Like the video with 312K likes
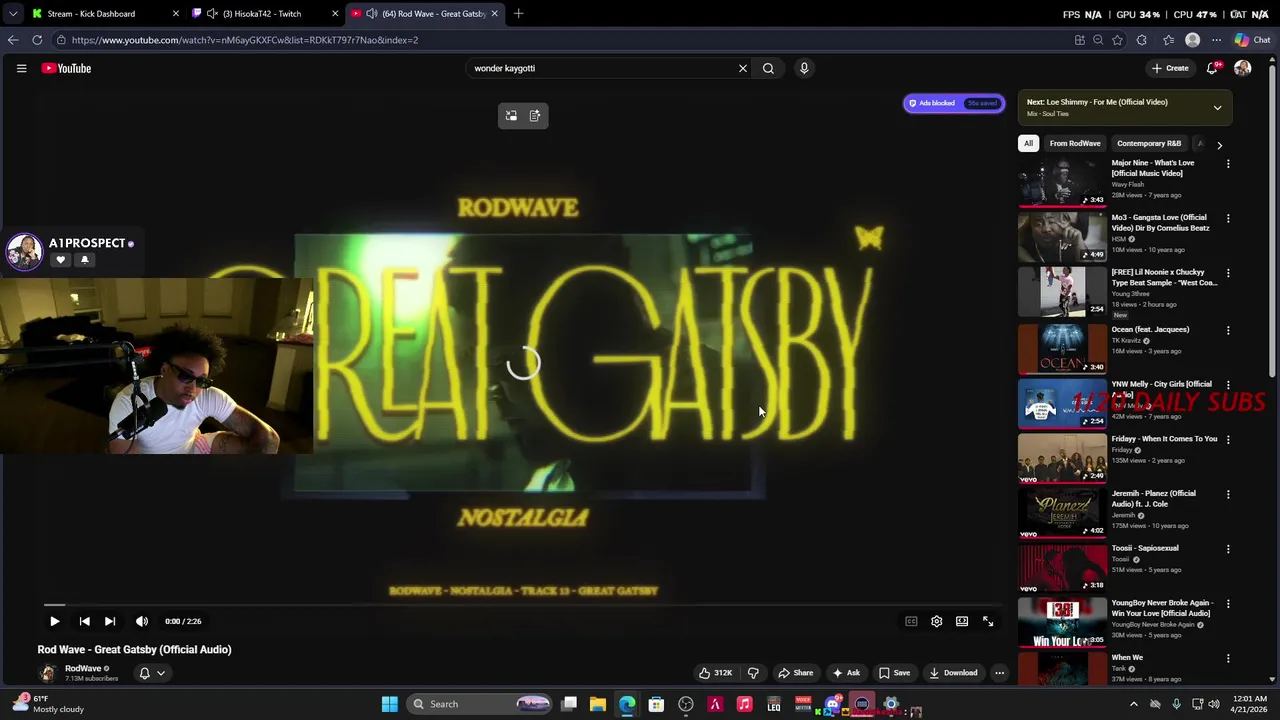The image size is (1280, 720). (715, 673)
